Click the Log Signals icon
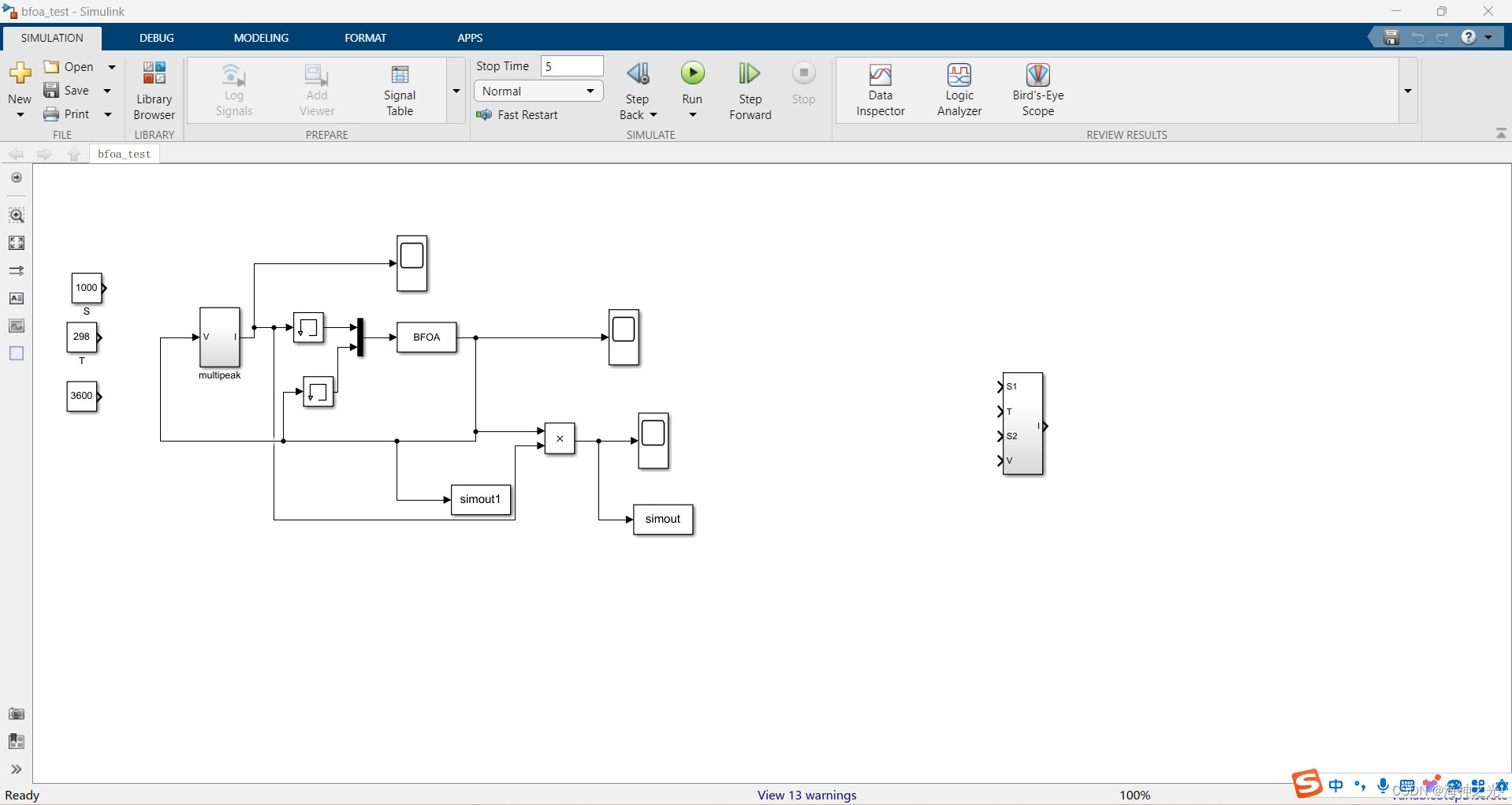This screenshot has height=805, width=1512. (x=234, y=76)
